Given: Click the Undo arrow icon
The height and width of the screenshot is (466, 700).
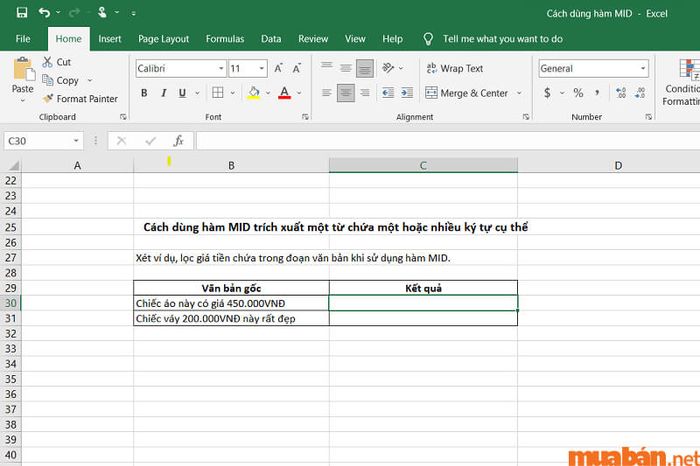Looking at the screenshot, I should [44, 12].
